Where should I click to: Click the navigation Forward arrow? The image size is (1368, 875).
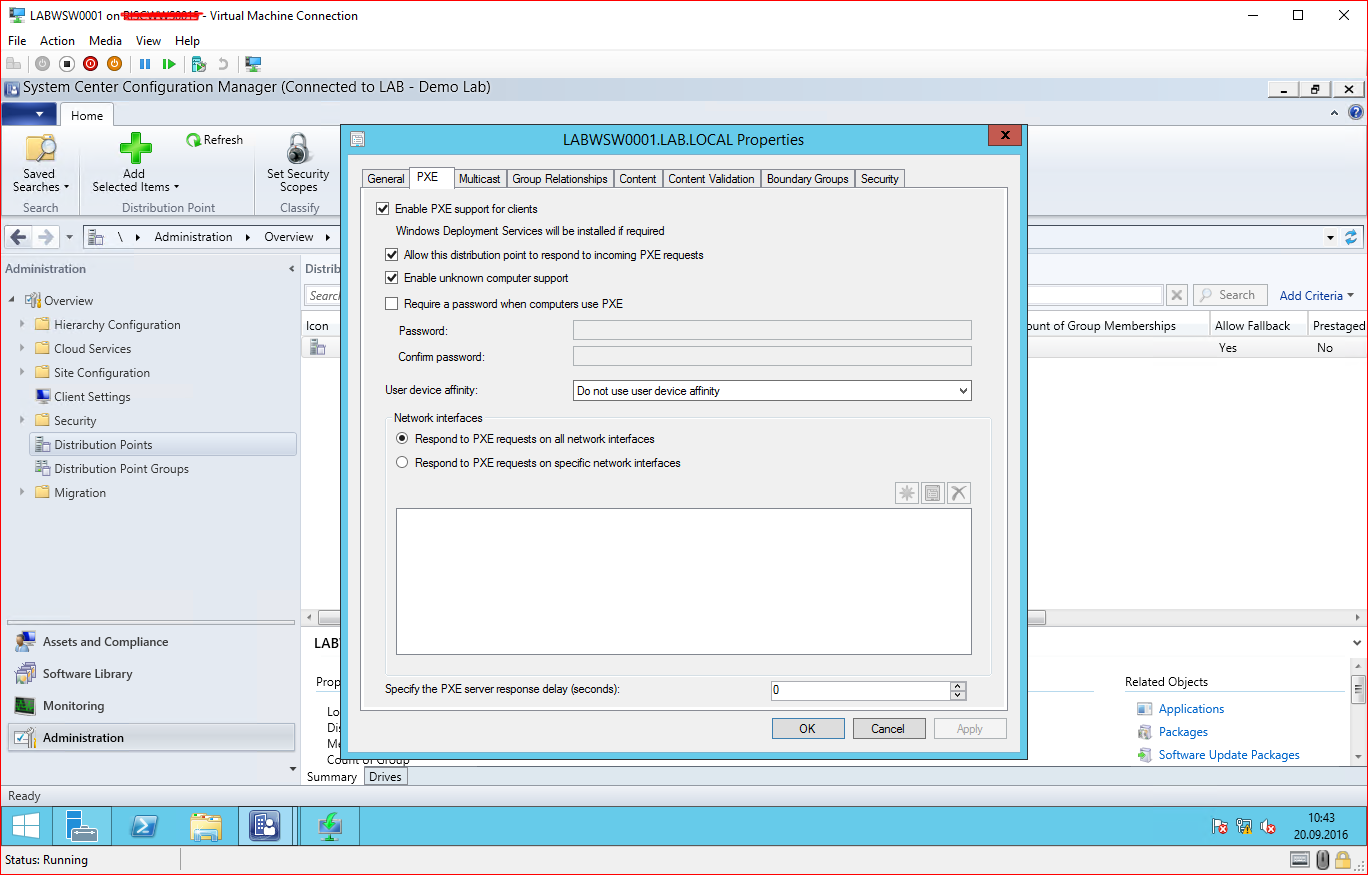point(45,237)
